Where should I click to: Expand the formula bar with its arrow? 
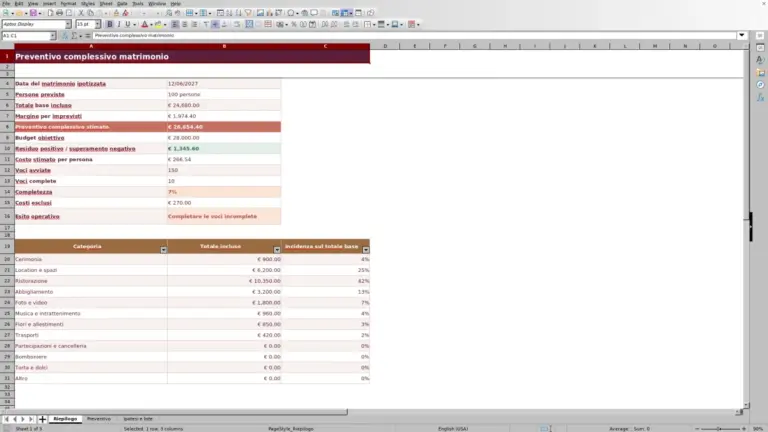(742, 35)
